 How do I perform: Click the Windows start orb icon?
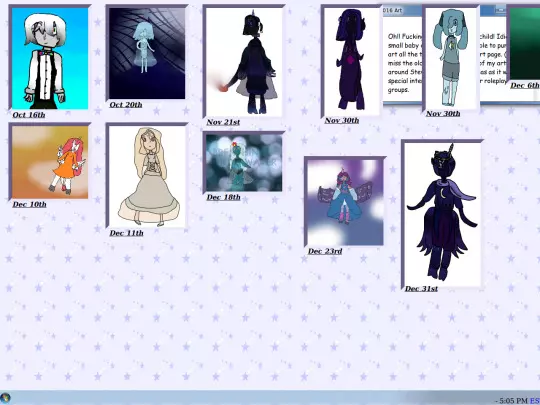(6, 399)
